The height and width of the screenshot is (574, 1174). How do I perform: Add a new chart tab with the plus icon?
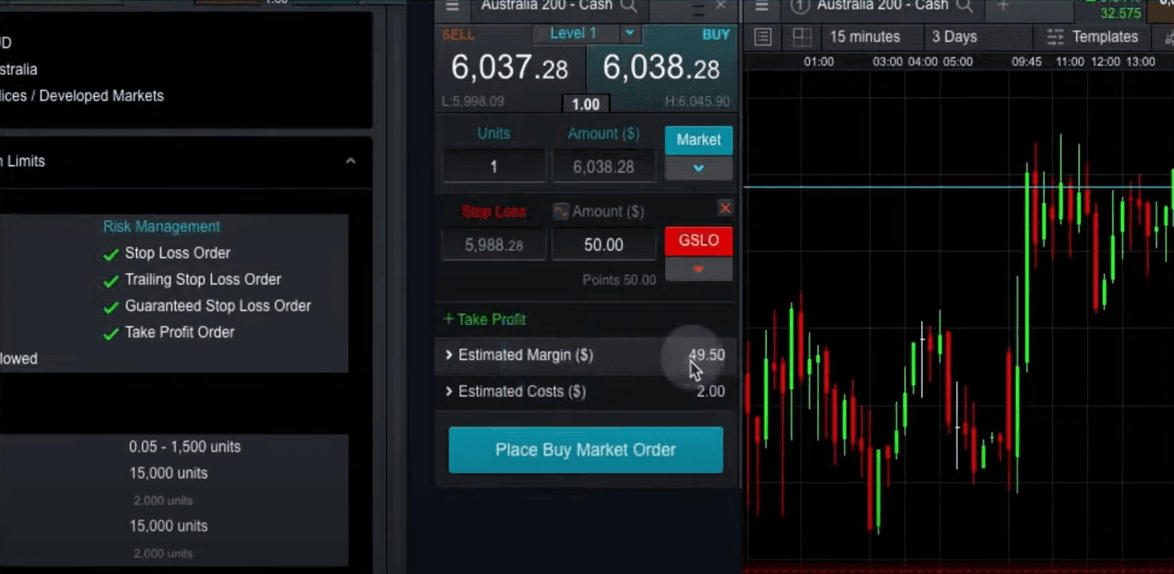click(1003, 6)
